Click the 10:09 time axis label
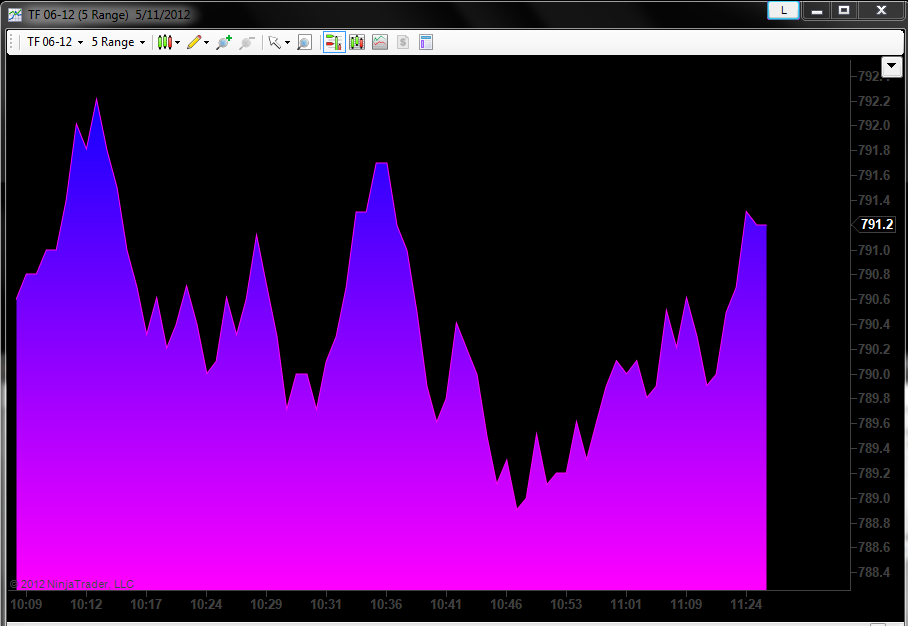 click(x=26, y=605)
